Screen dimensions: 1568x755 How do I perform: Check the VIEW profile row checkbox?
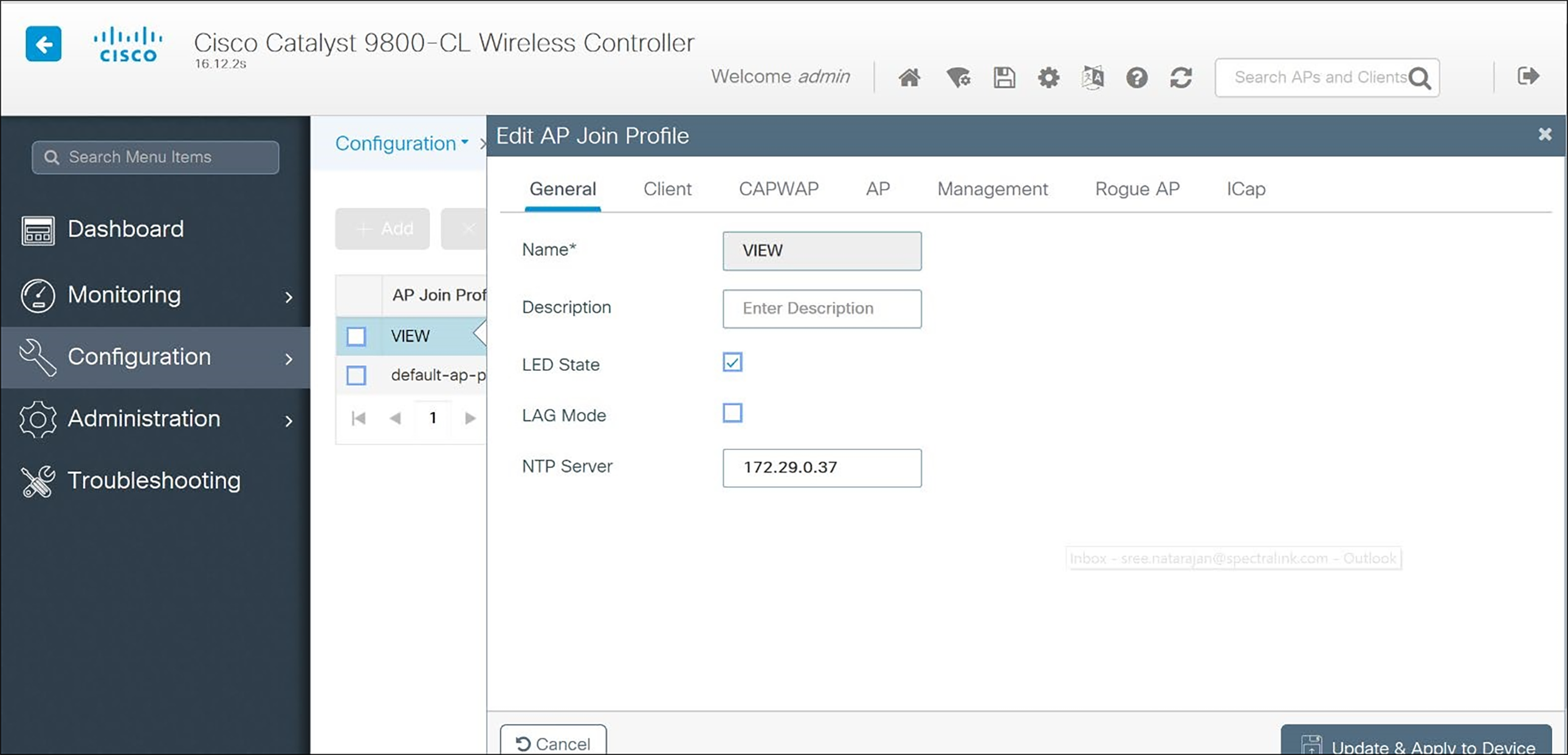(356, 336)
